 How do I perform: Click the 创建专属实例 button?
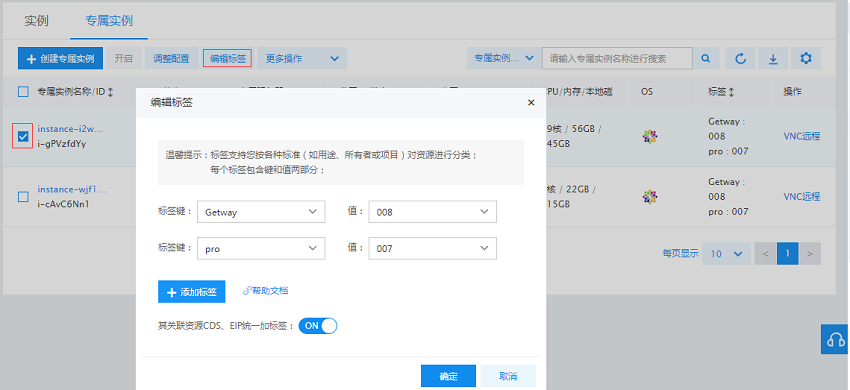(60, 58)
